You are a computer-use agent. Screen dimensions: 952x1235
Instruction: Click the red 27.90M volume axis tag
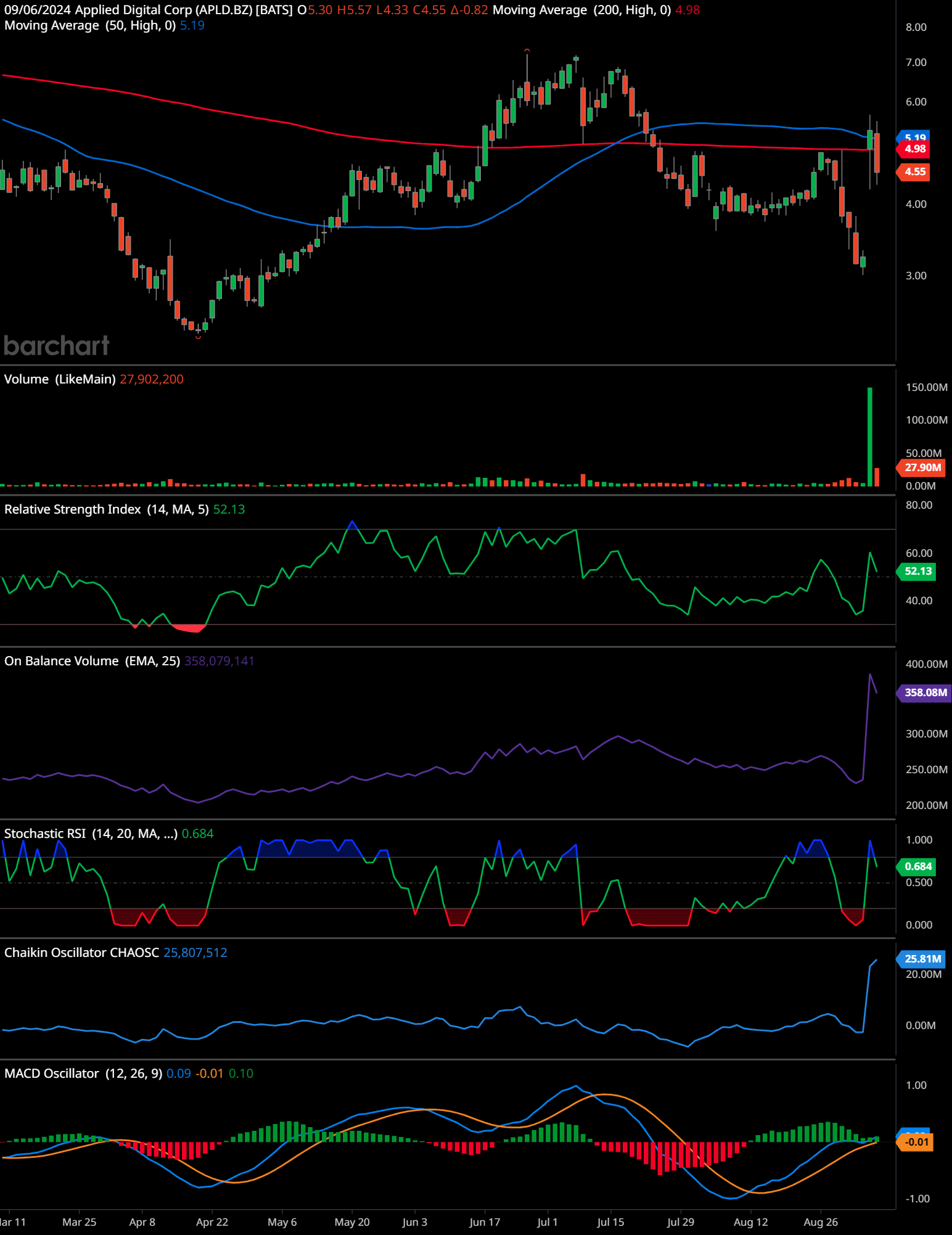click(x=921, y=467)
